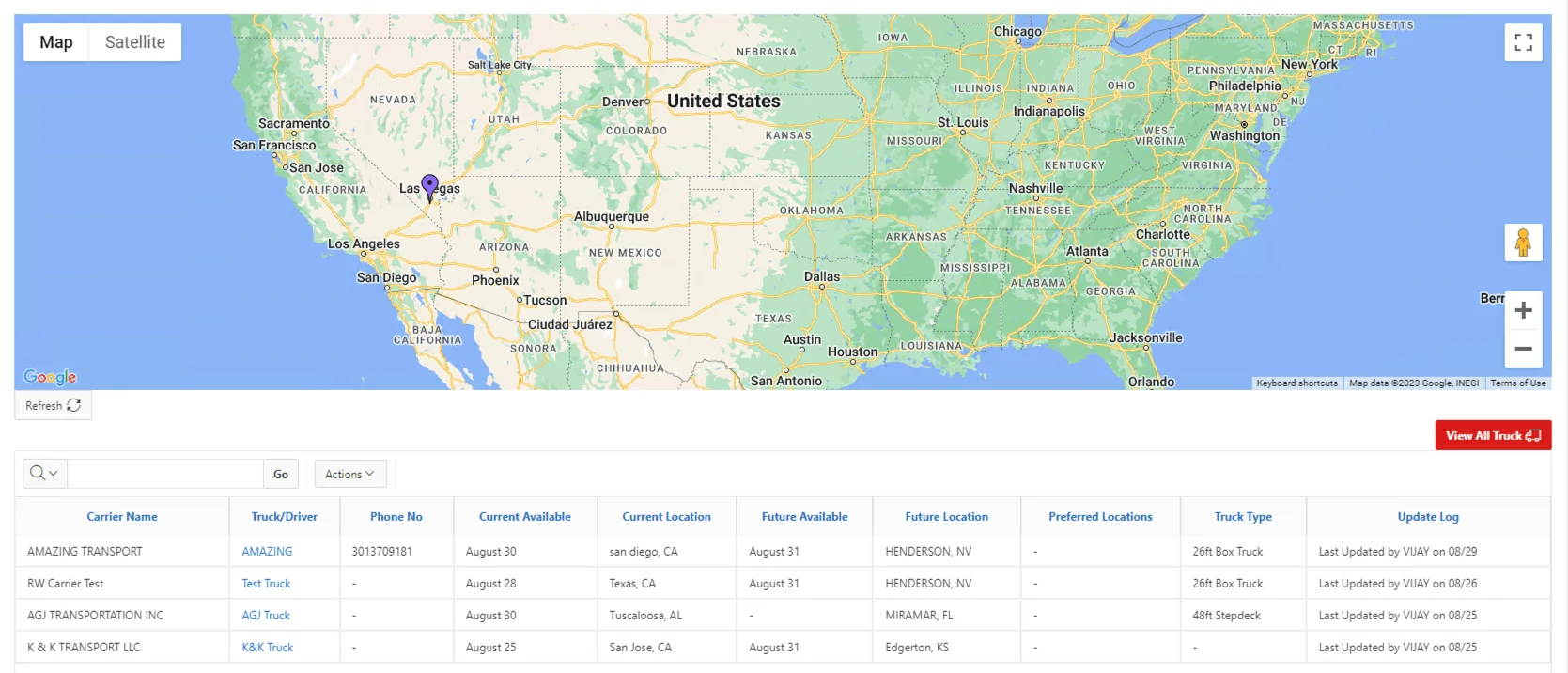Sort by the Current Location column header

[x=667, y=516]
